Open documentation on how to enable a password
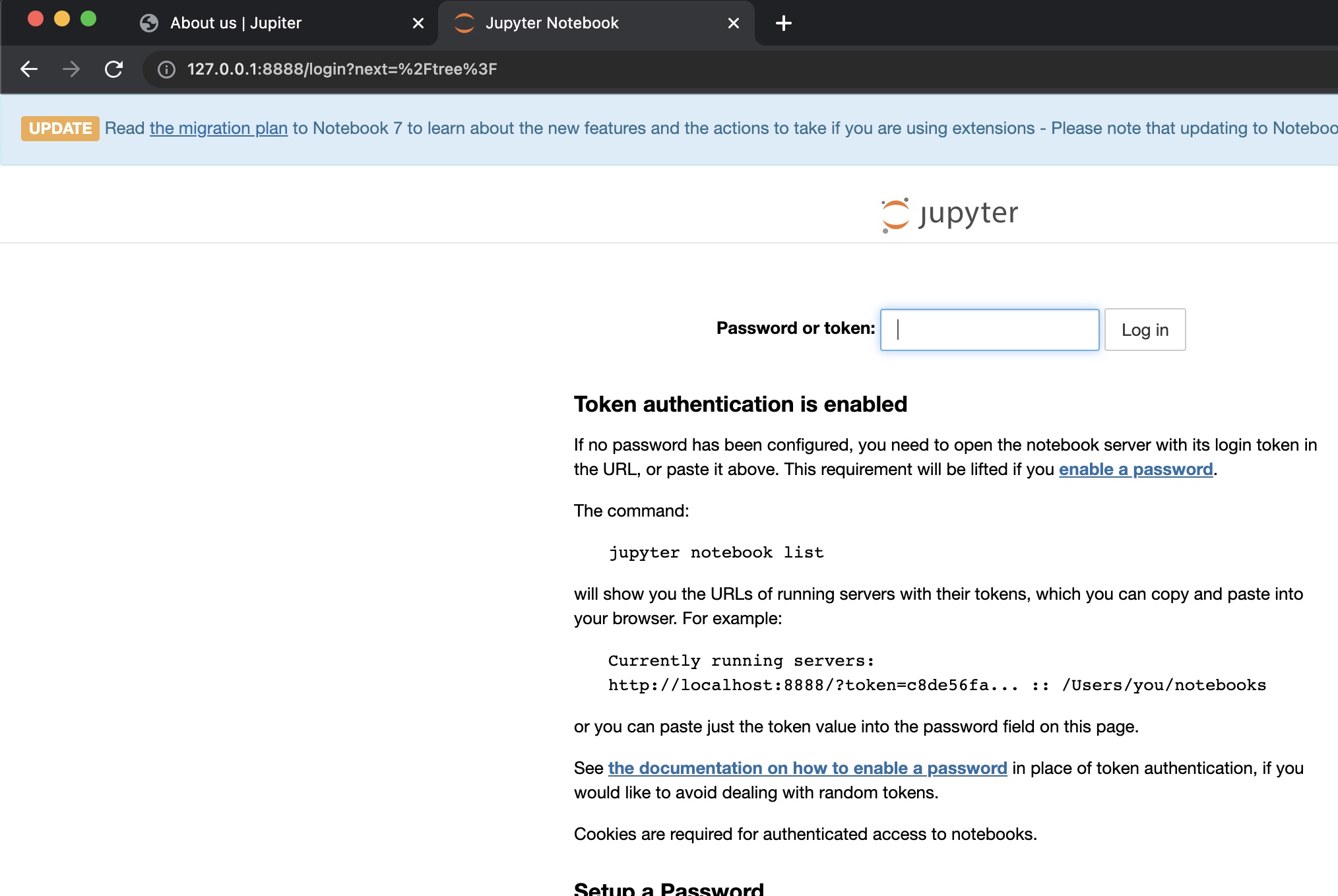This screenshot has width=1338, height=896. (807, 768)
